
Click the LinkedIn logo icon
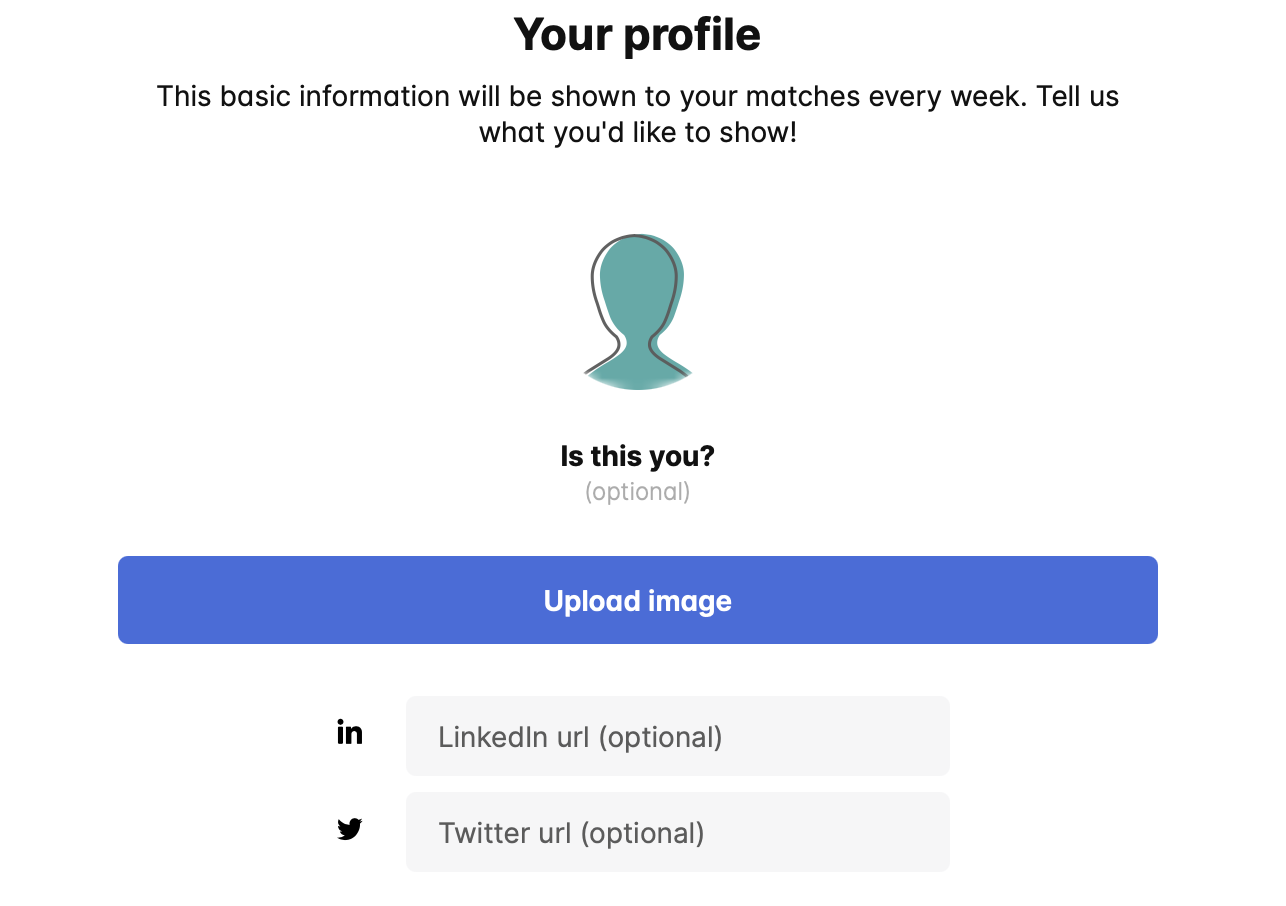349,732
